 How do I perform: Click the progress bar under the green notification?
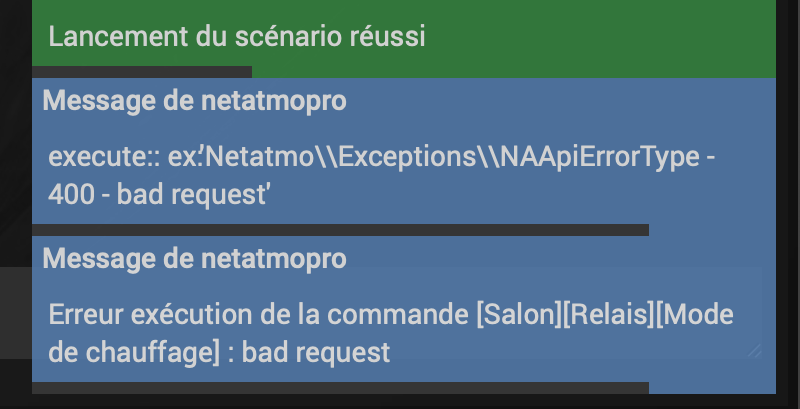[x=141, y=71]
